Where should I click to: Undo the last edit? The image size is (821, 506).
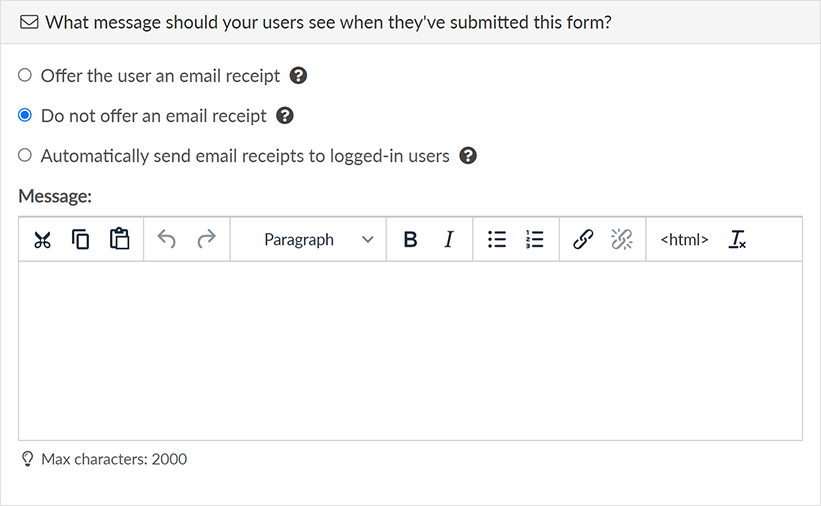(x=167, y=240)
